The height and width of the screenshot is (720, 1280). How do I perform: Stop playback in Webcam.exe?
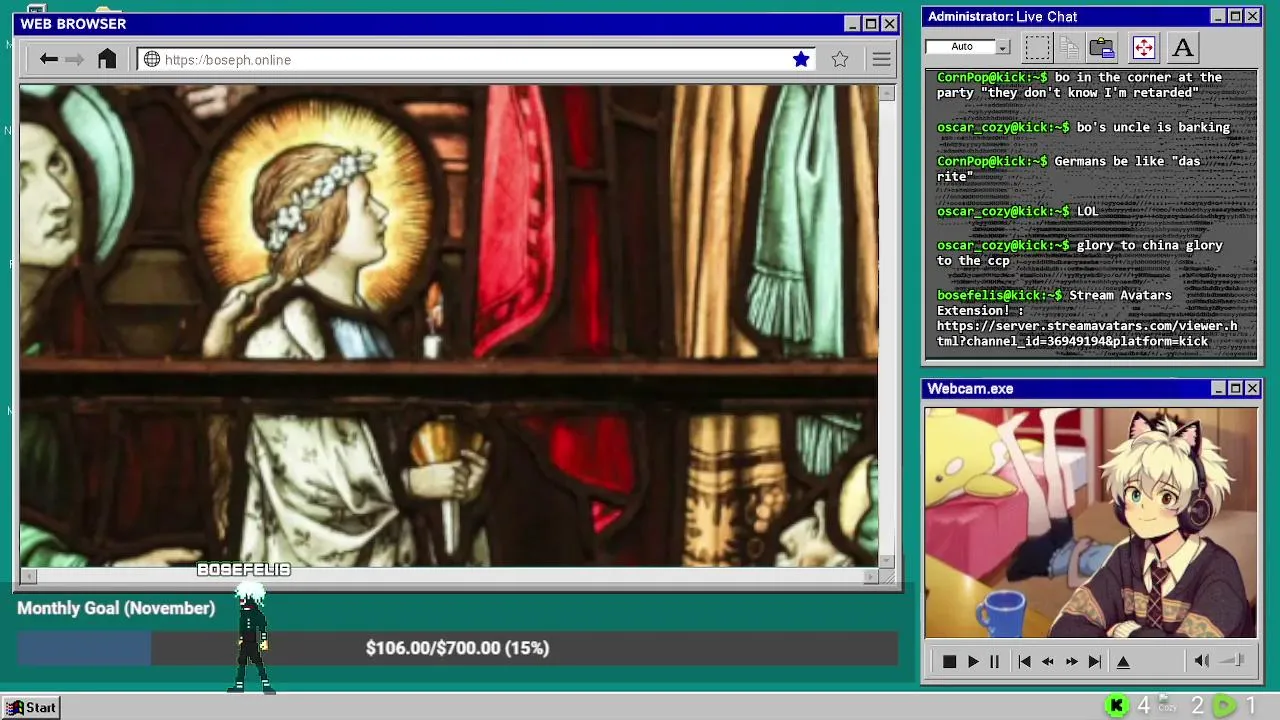(949, 661)
